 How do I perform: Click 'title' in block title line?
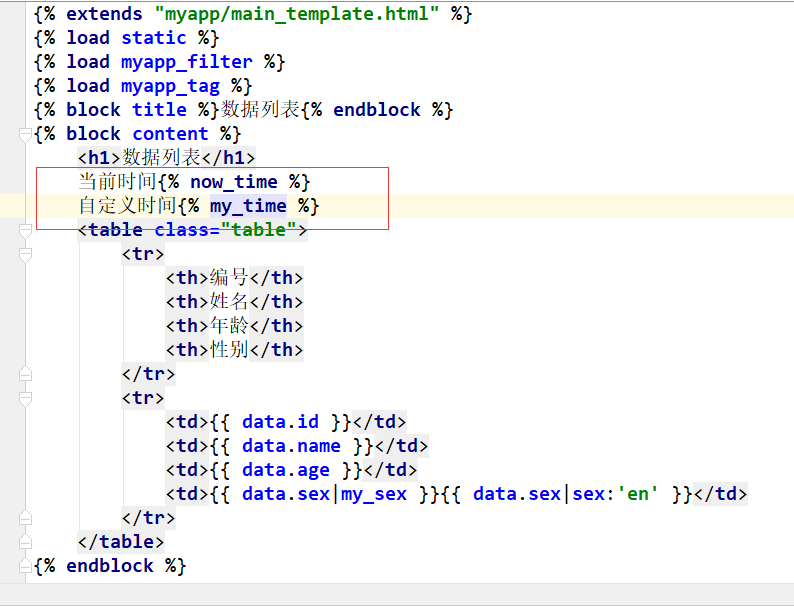click(x=160, y=110)
